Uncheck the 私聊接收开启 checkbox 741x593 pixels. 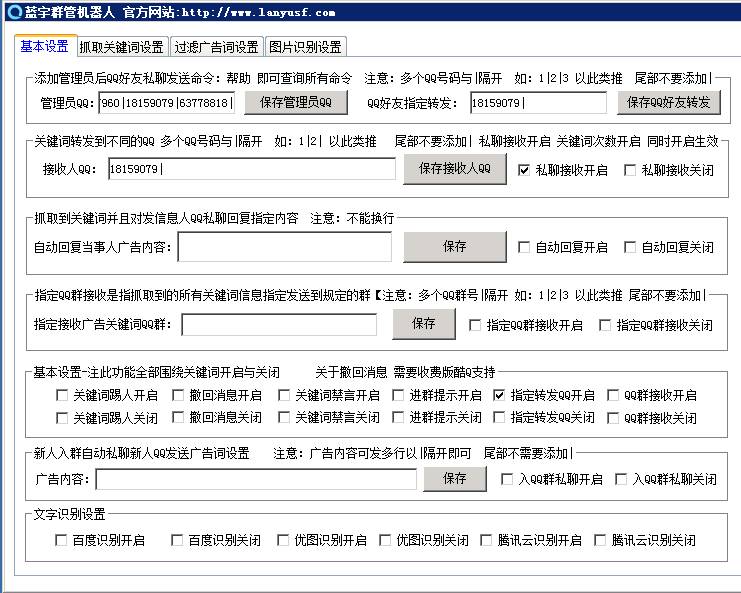point(524,170)
